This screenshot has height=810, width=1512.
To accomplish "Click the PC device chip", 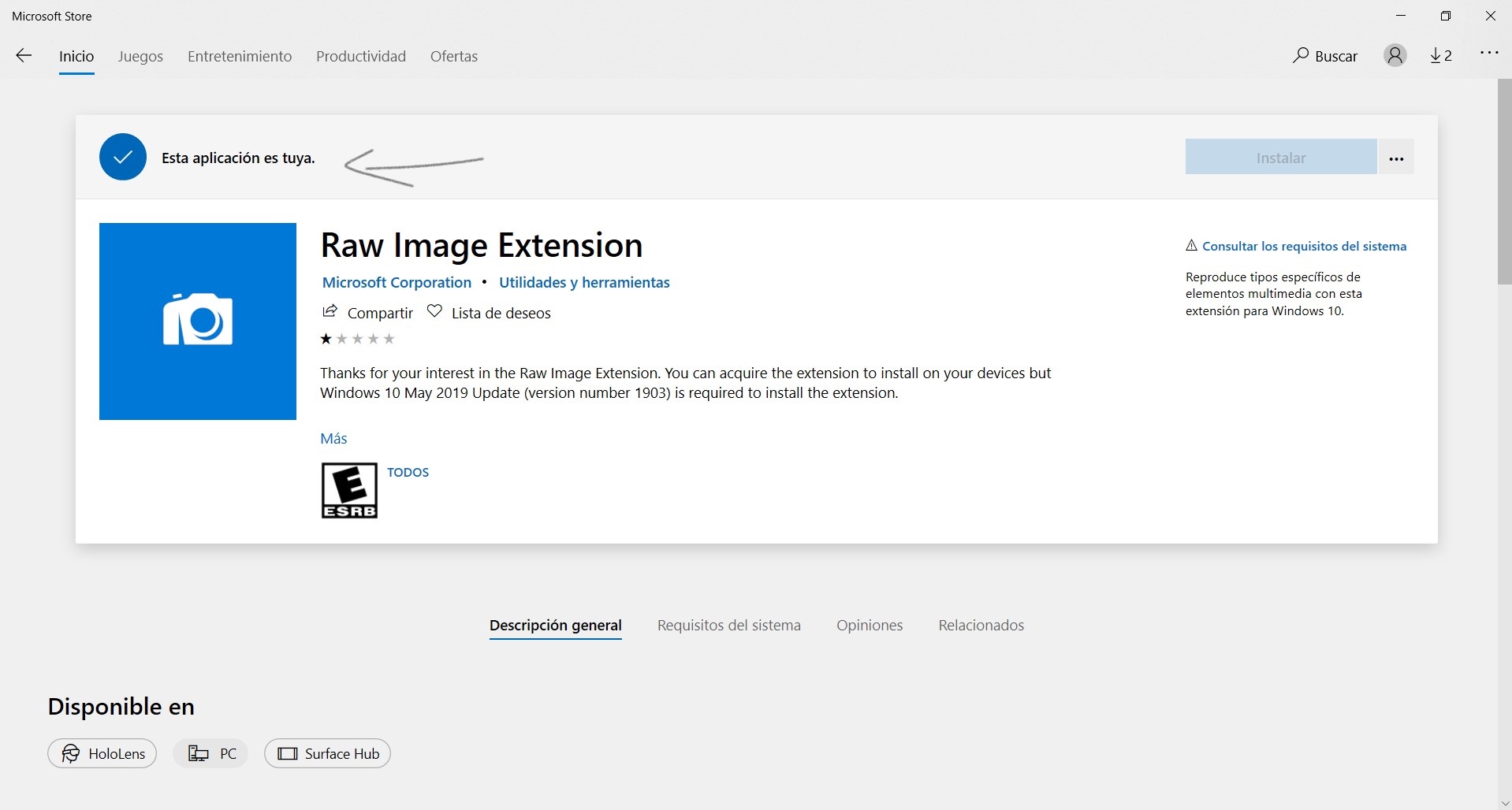I will (x=210, y=753).
